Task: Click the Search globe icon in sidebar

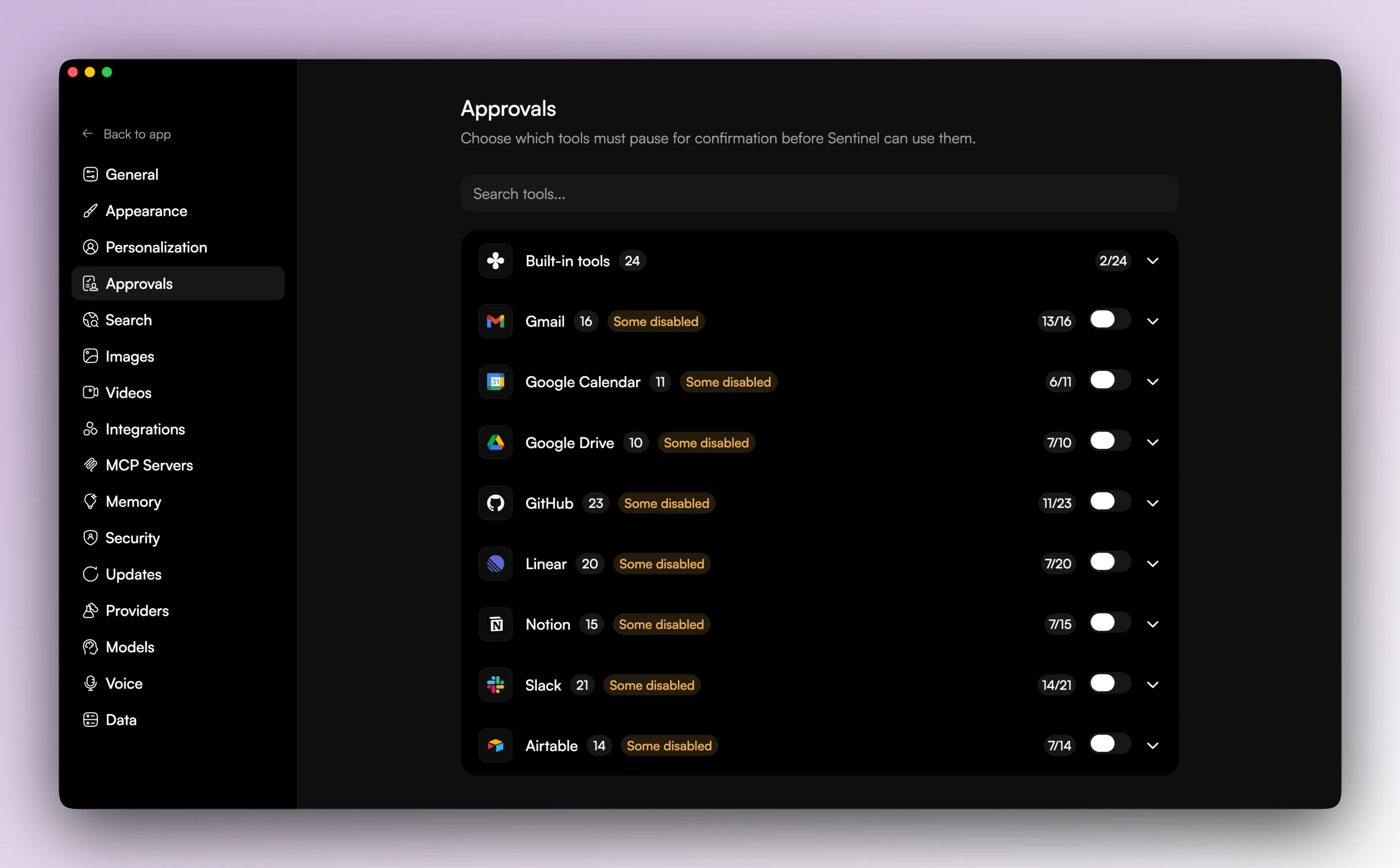Action: 90,320
